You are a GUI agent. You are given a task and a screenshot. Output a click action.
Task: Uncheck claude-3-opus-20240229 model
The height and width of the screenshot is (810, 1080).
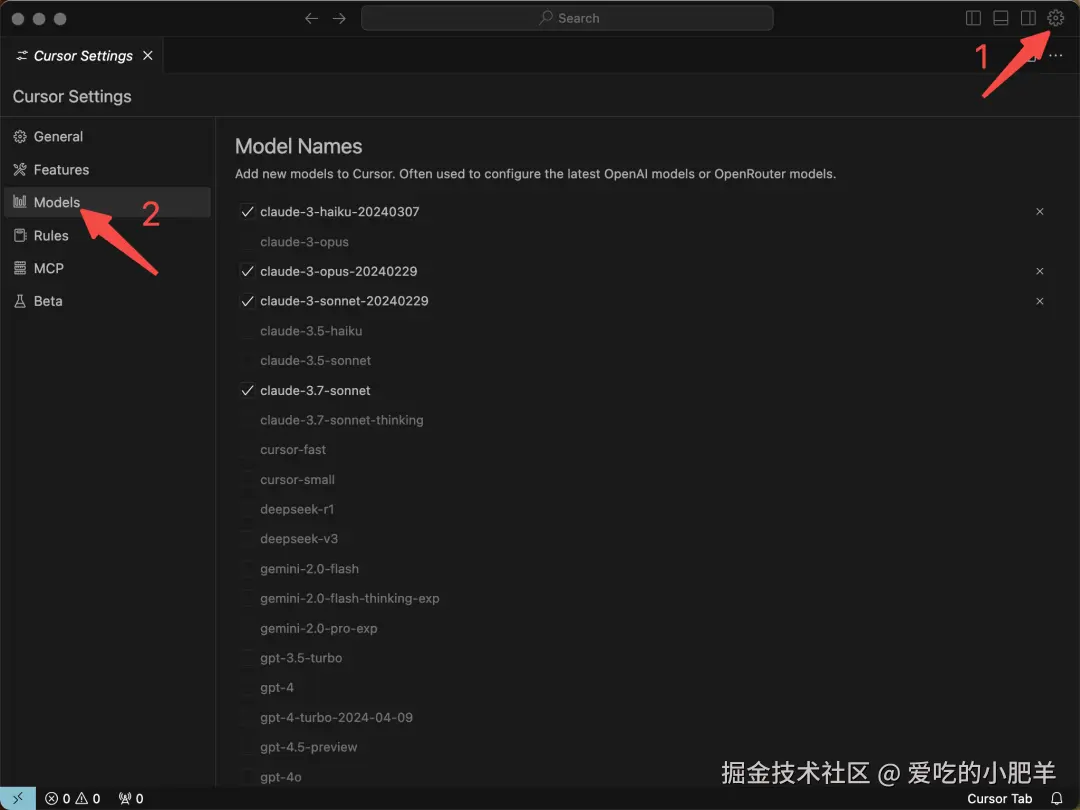pyautogui.click(x=247, y=271)
